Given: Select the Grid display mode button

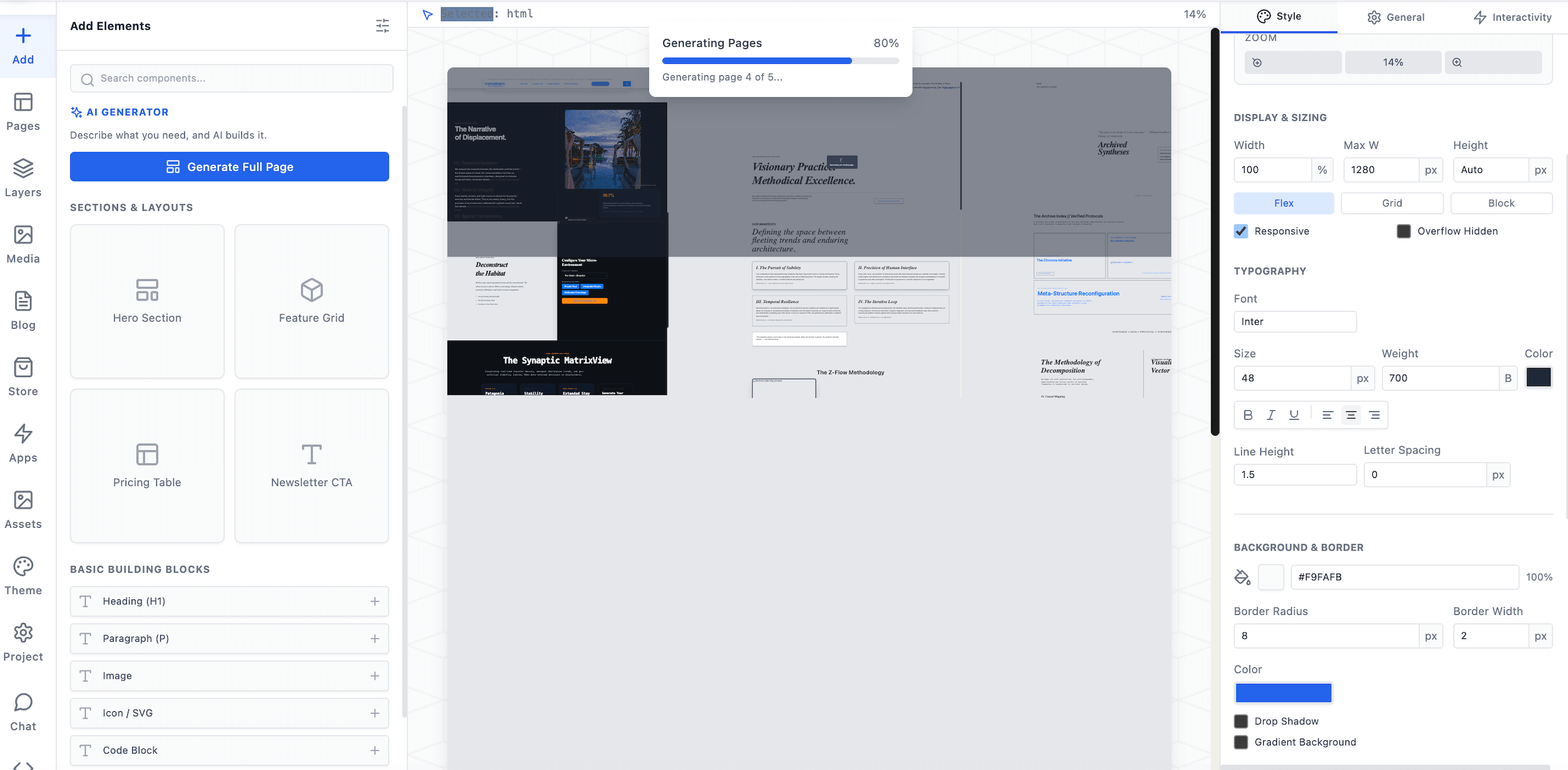Looking at the screenshot, I should tap(1392, 203).
